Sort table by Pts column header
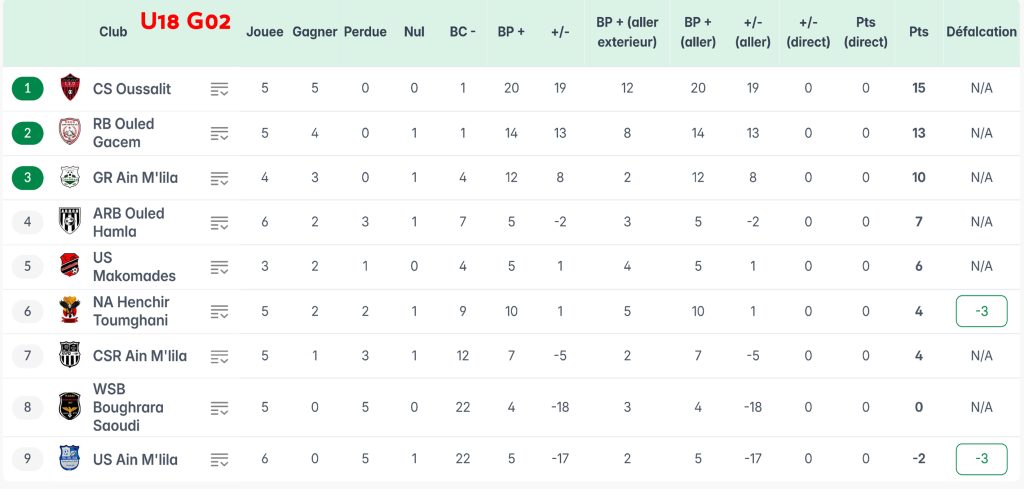This screenshot has height=489, width=1024. coord(918,32)
